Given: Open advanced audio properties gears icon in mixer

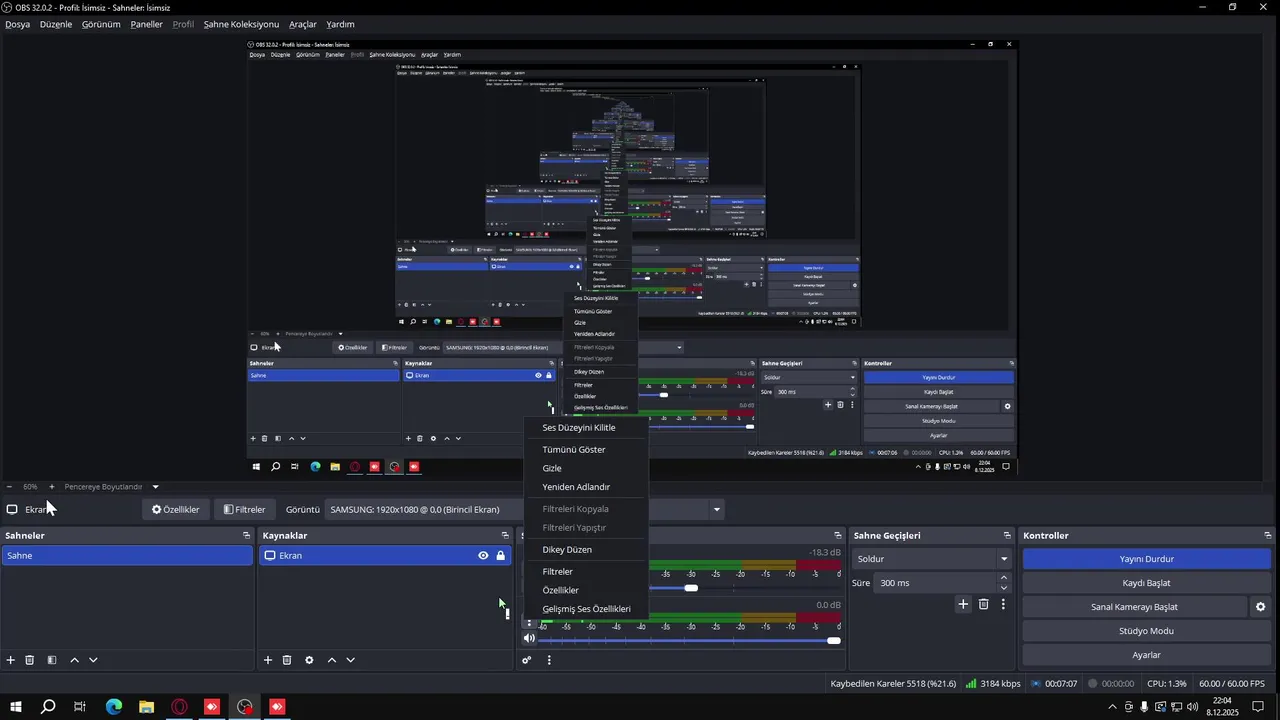Looking at the screenshot, I should click(x=527, y=660).
